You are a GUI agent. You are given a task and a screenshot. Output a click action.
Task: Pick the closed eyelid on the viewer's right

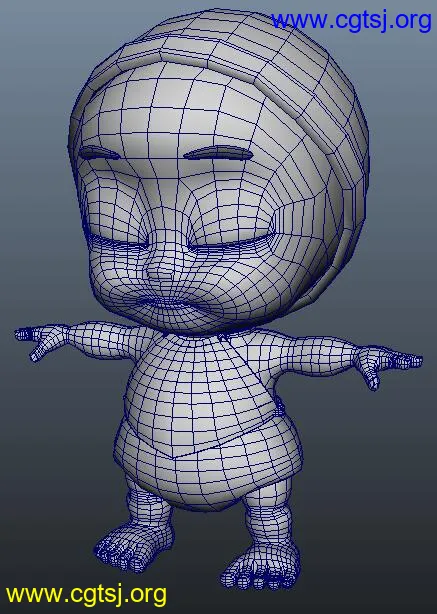[x=229, y=243]
